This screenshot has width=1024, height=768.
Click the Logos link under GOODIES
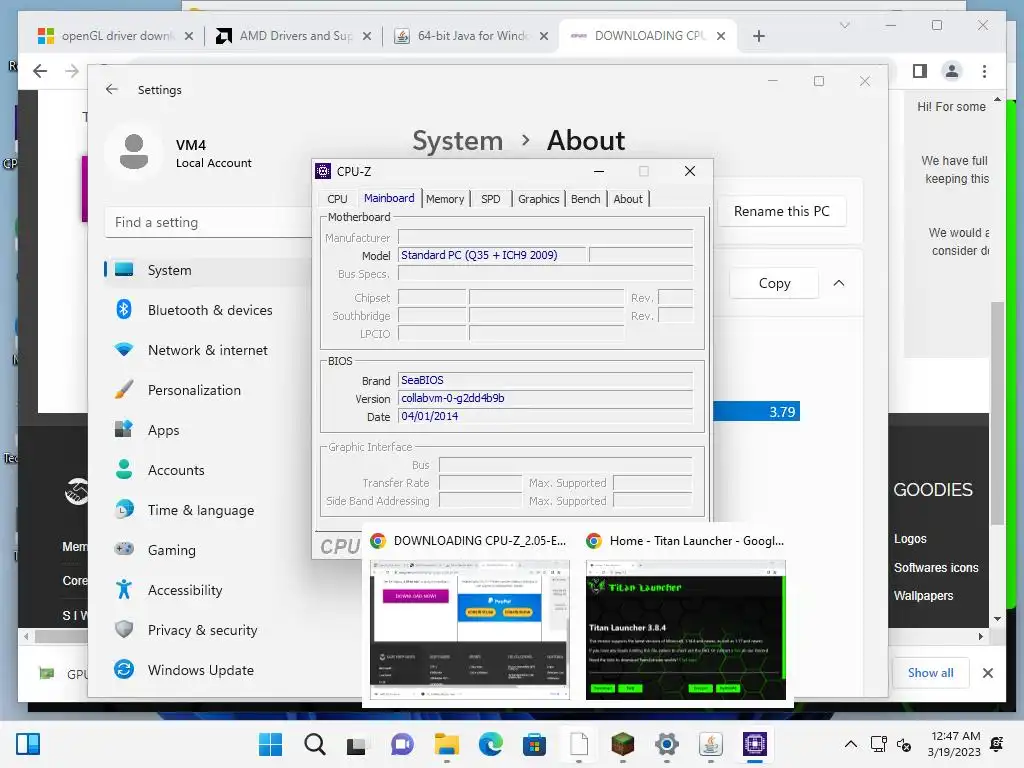point(910,539)
